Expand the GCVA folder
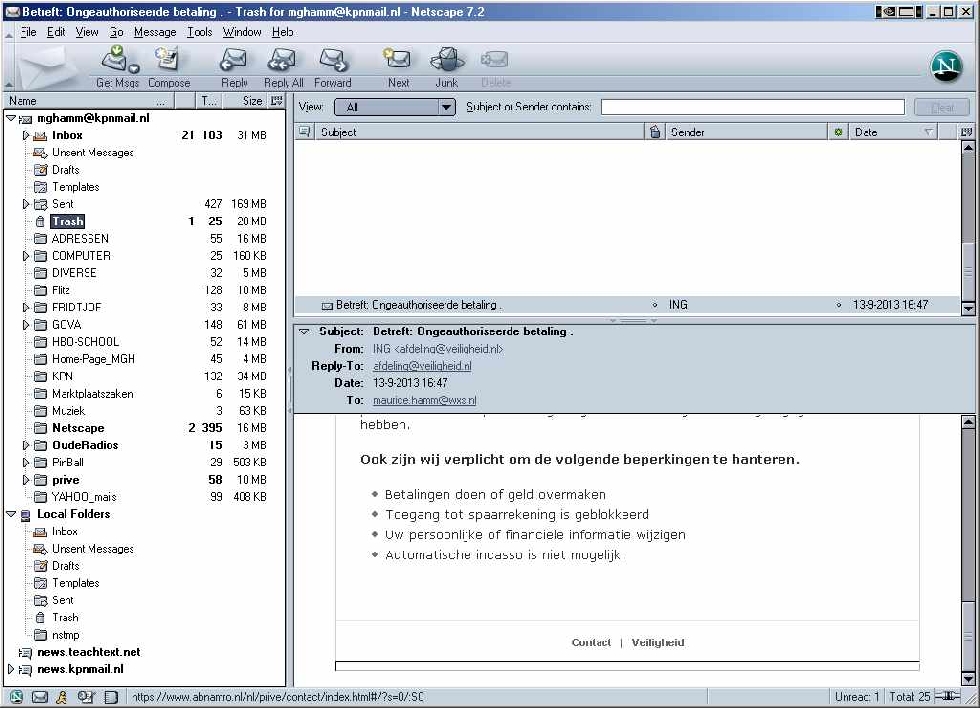This screenshot has height=708, width=980. click(26, 325)
